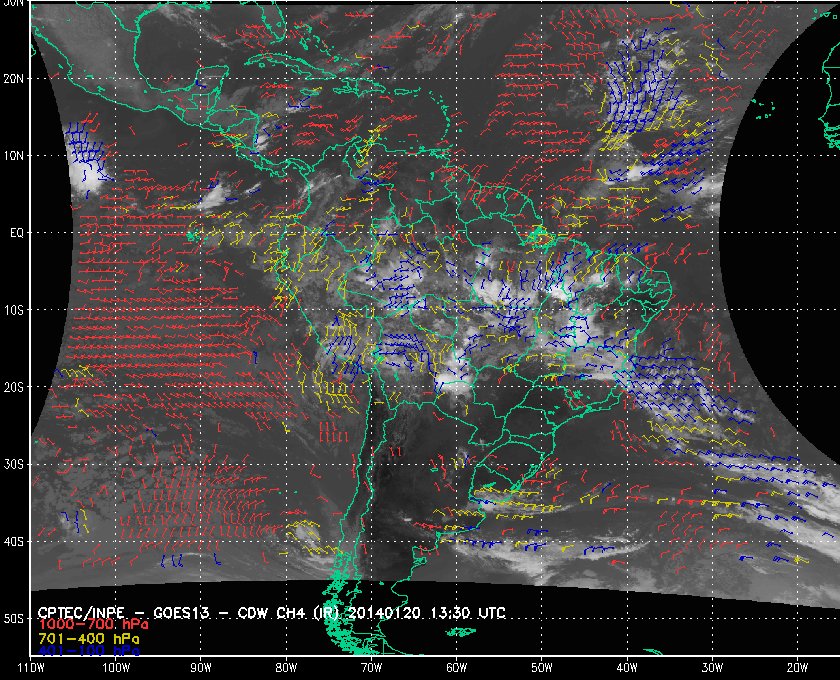Click the 50S latitude label

click(x=14, y=618)
